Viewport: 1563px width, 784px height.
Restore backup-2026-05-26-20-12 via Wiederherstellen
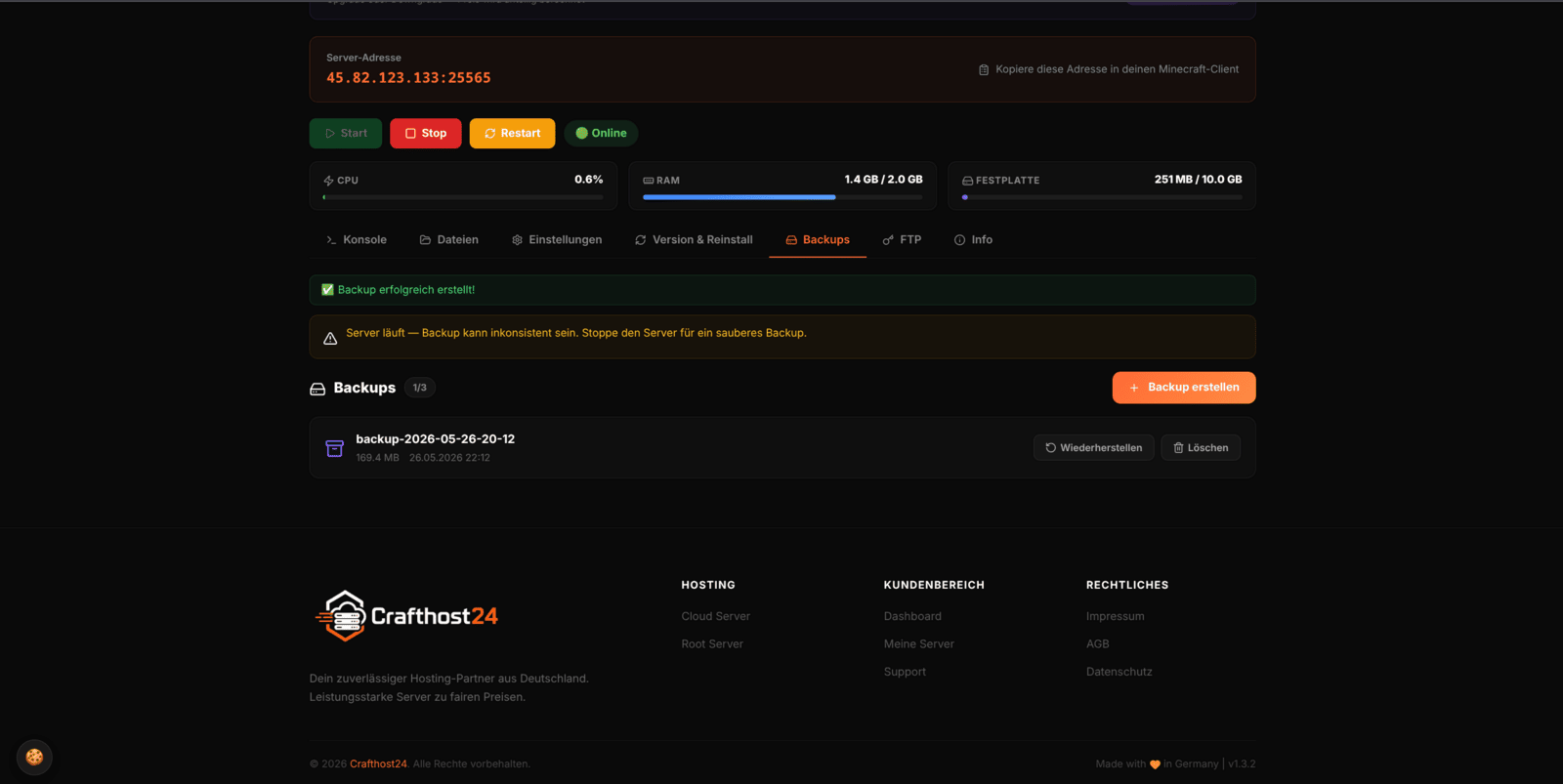(x=1094, y=448)
